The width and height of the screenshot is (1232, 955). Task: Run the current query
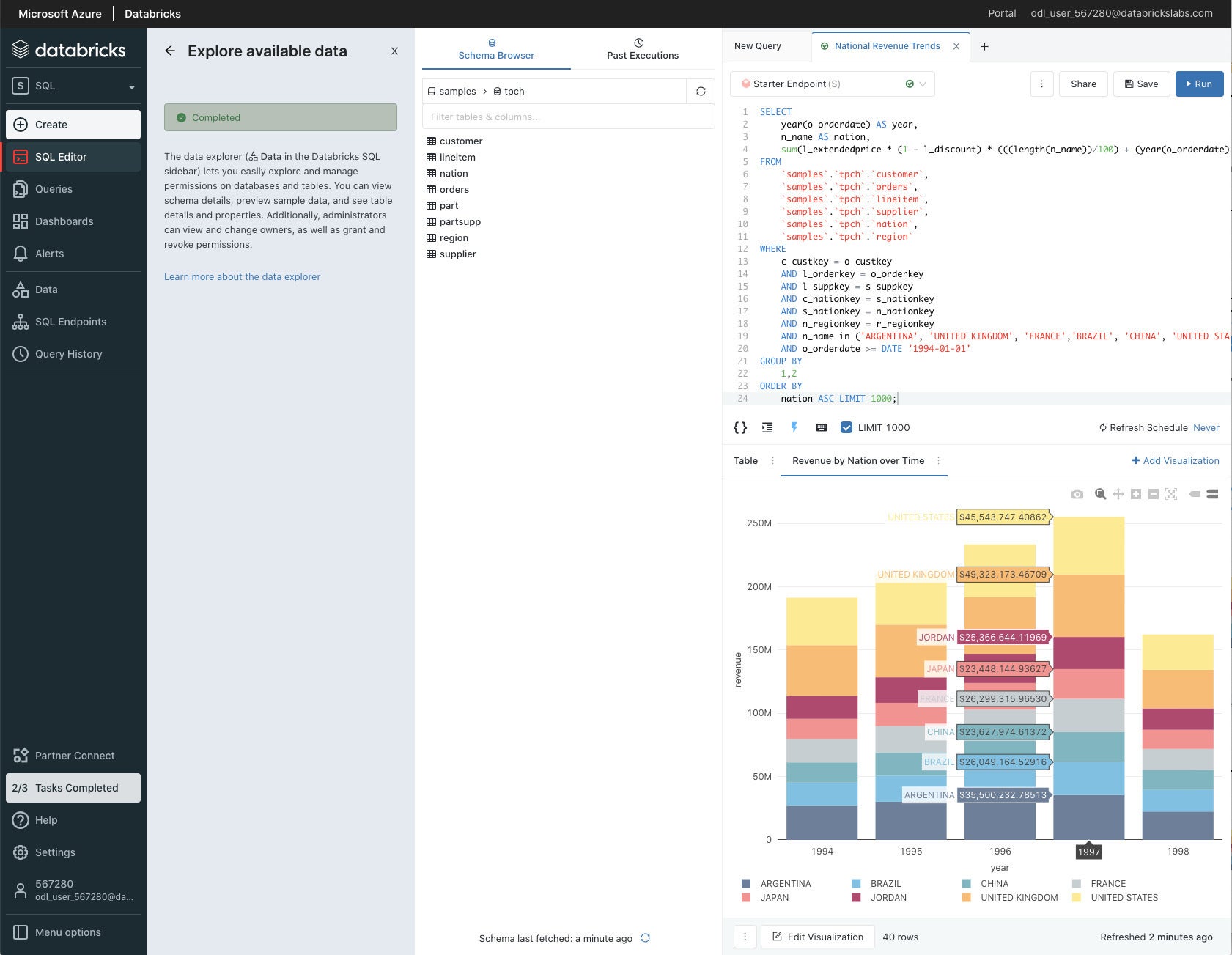1199,84
